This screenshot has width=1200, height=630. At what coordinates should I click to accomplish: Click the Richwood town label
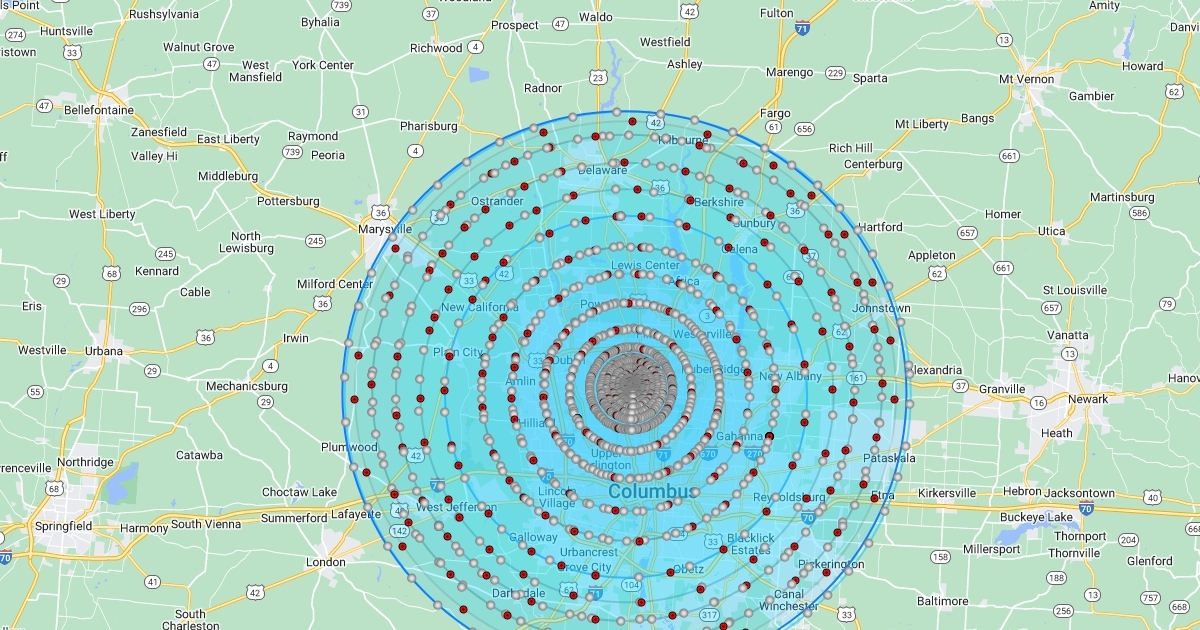[436, 48]
